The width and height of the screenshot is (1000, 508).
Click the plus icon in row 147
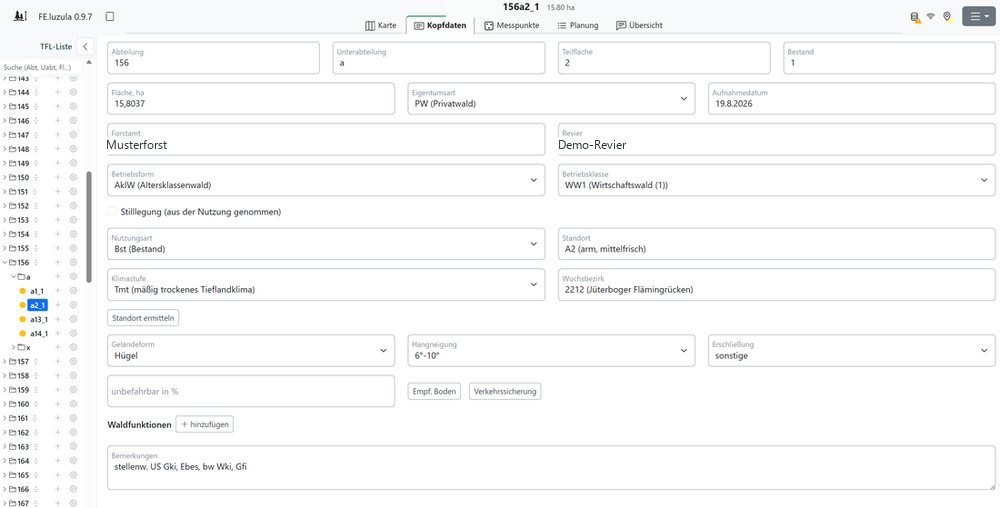coord(57,134)
